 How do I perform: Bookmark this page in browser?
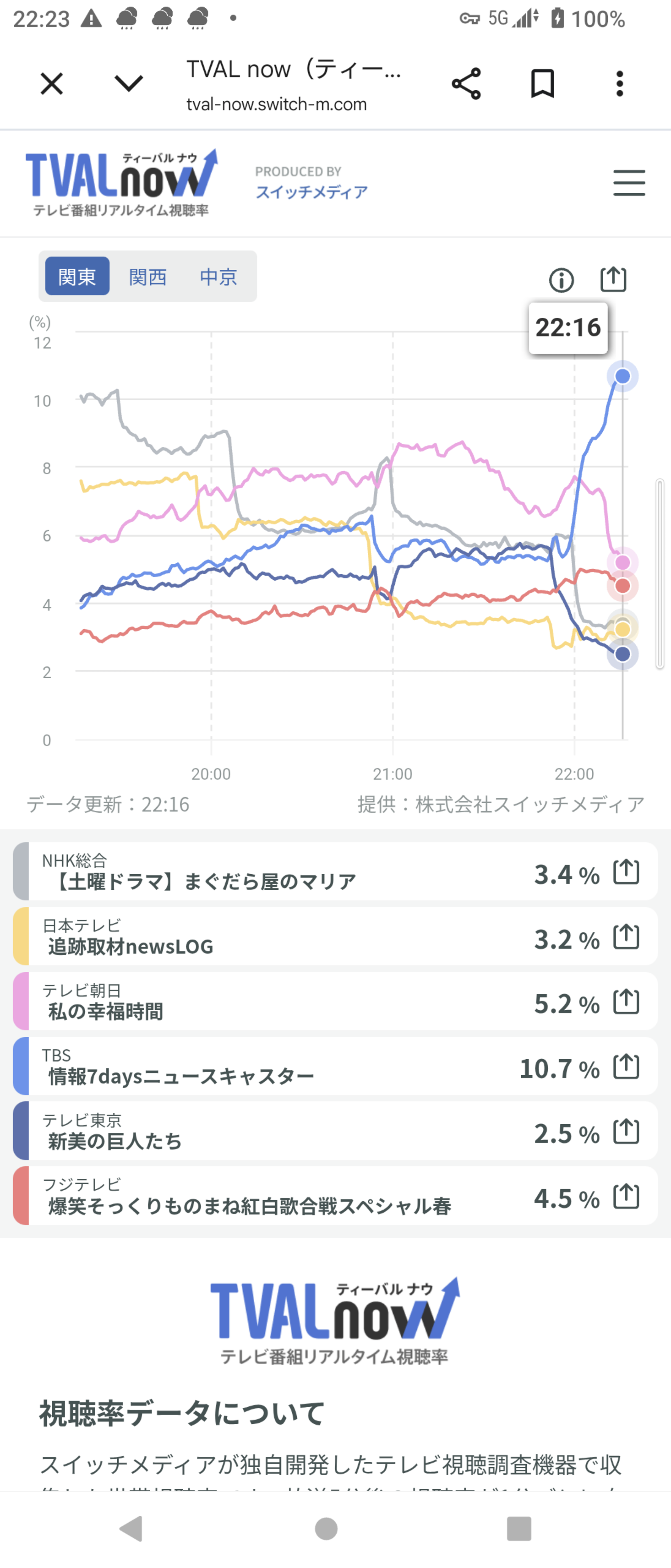[542, 83]
